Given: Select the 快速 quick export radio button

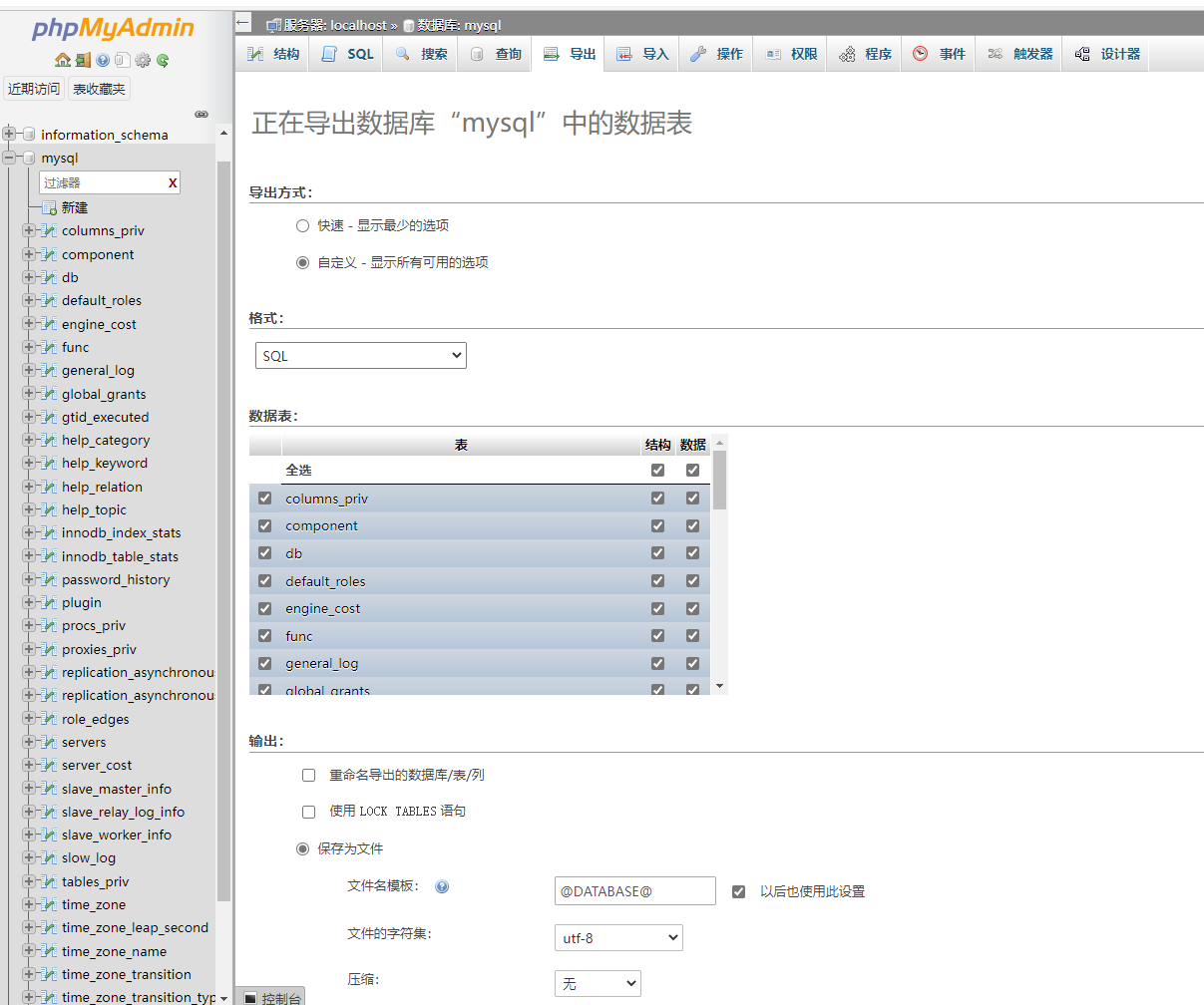Looking at the screenshot, I should click(302, 225).
